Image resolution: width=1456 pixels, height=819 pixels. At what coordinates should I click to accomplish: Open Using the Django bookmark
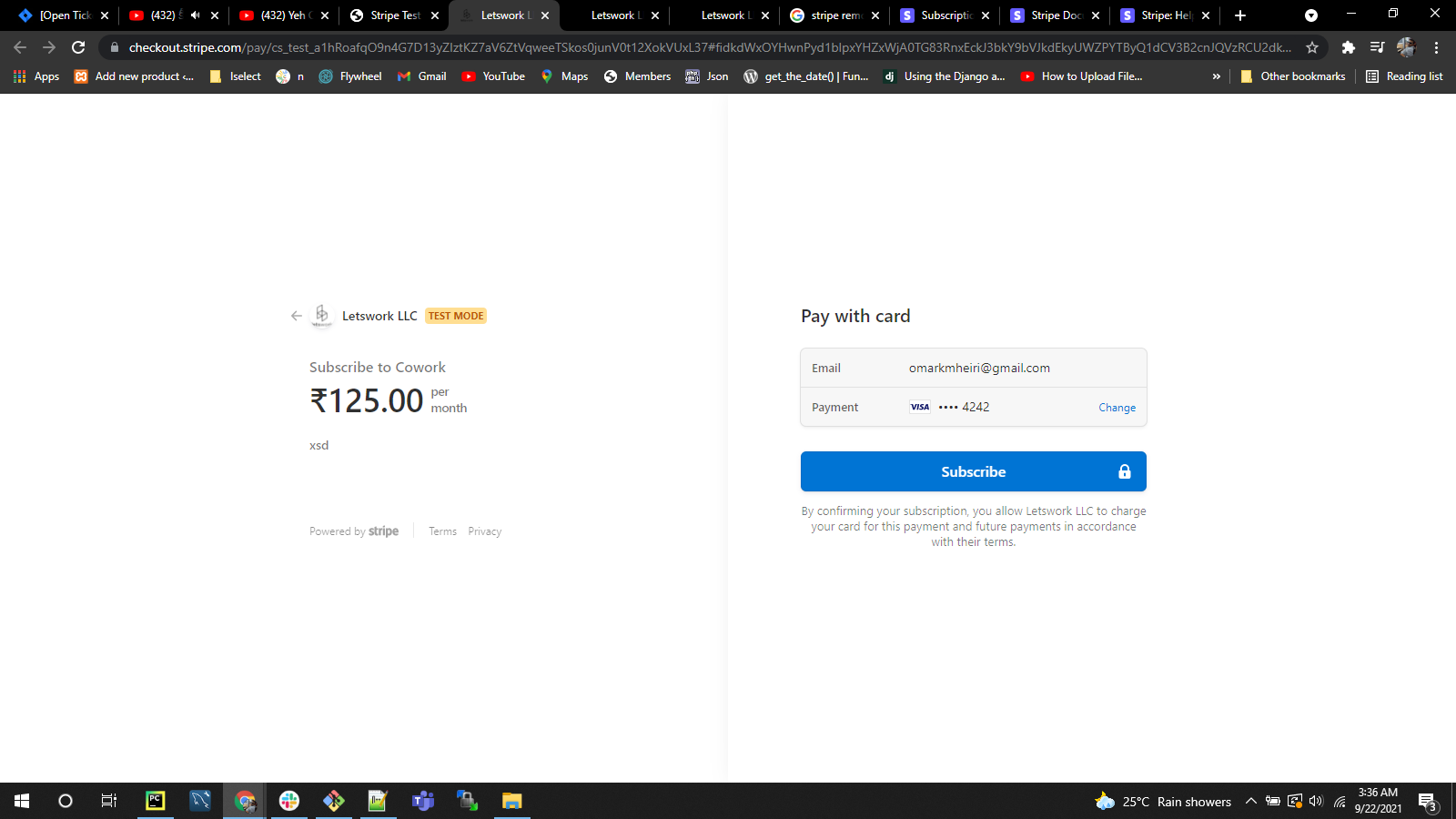point(945,76)
